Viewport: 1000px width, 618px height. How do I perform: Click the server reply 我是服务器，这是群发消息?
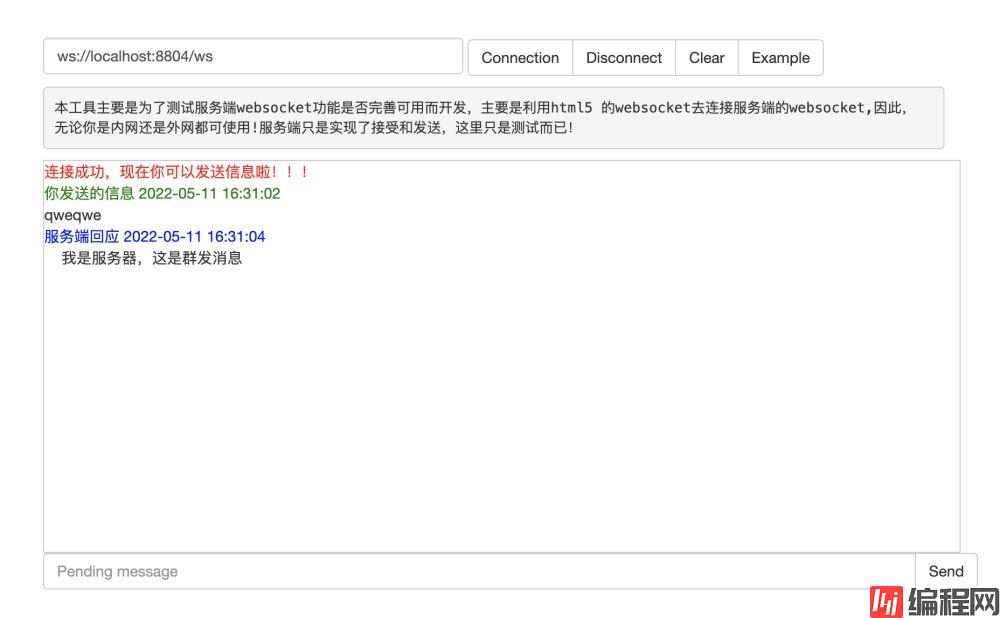(x=151, y=259)
